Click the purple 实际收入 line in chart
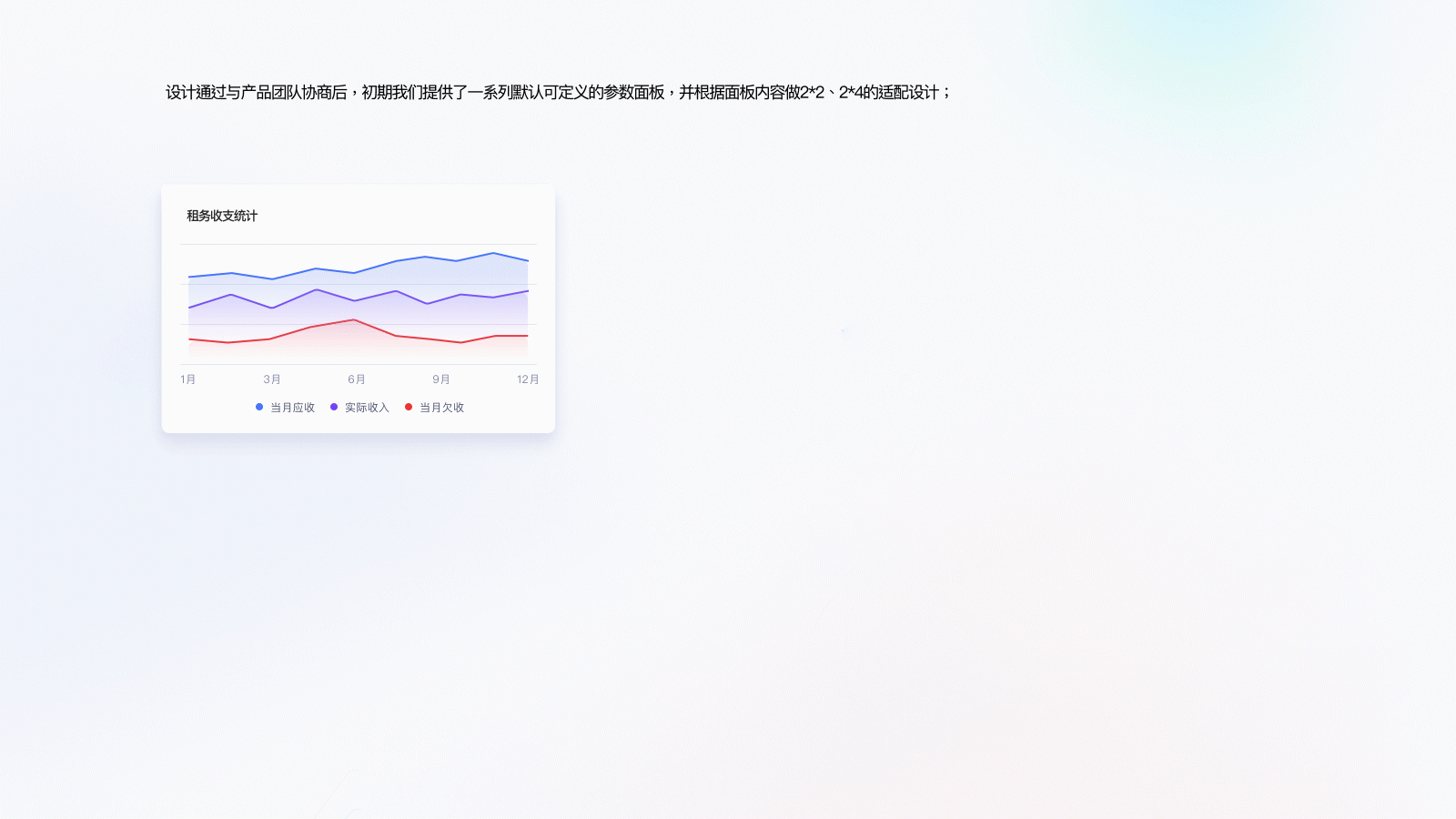1456x819 pixels. 355,300
